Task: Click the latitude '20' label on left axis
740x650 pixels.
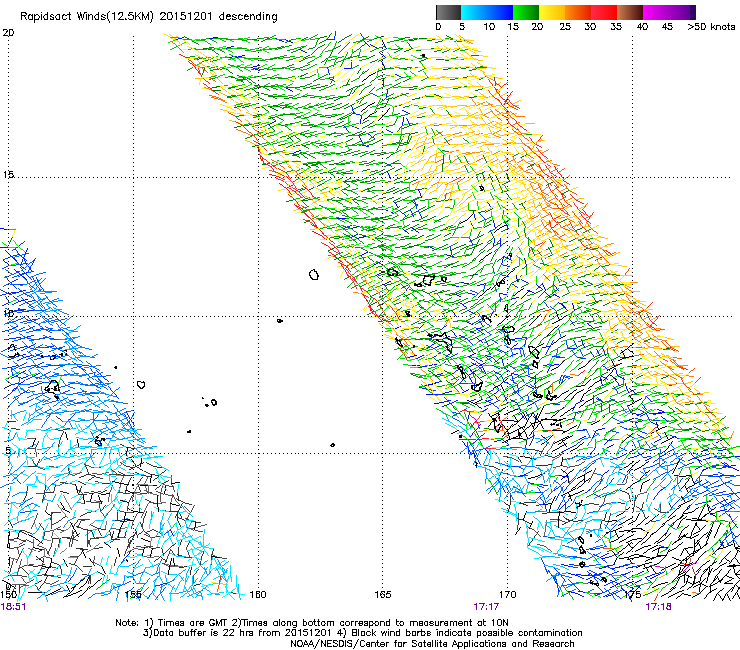Action: click(8, 33)
